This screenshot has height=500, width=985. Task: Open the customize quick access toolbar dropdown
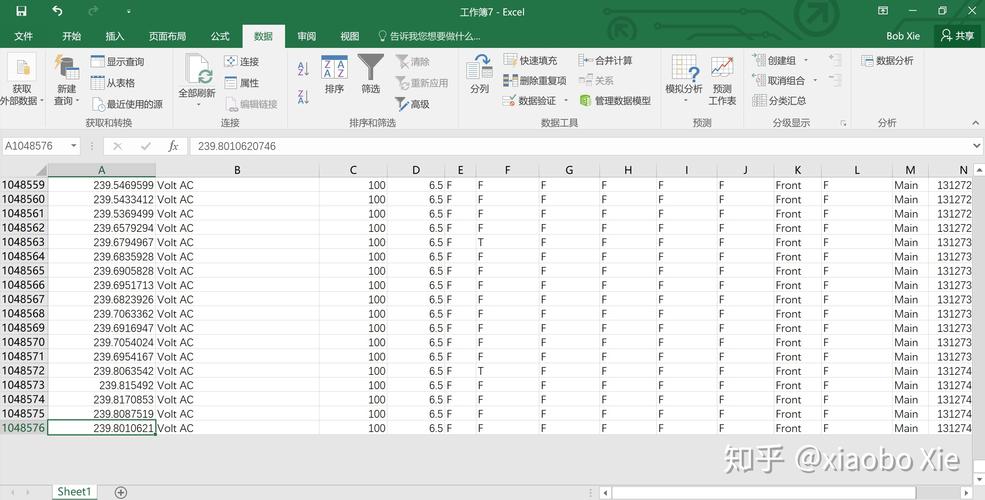(x=128, y=11)
